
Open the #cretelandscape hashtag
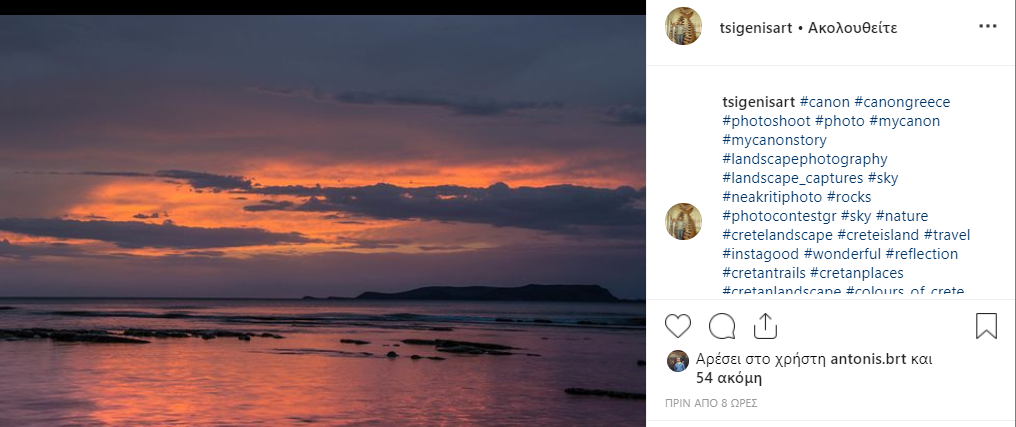coord(777,235)
